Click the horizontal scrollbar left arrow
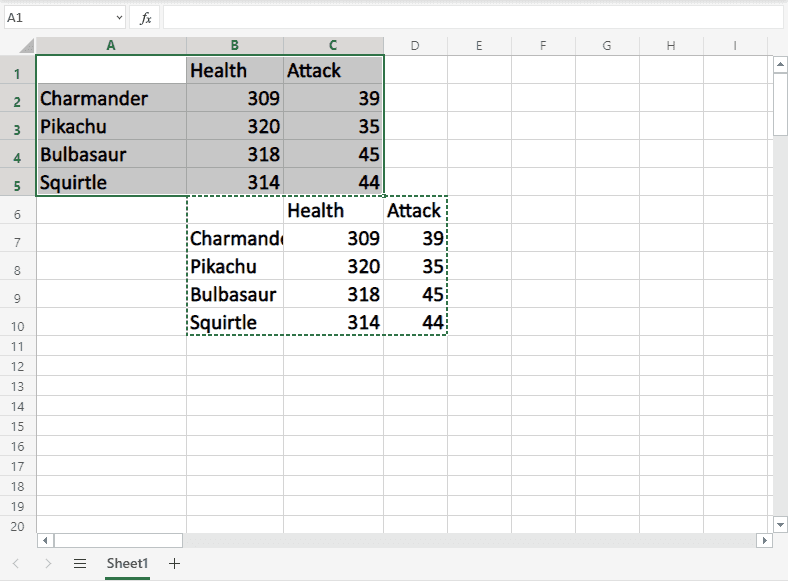The image size is (788, 581). (x=45, y=540)
